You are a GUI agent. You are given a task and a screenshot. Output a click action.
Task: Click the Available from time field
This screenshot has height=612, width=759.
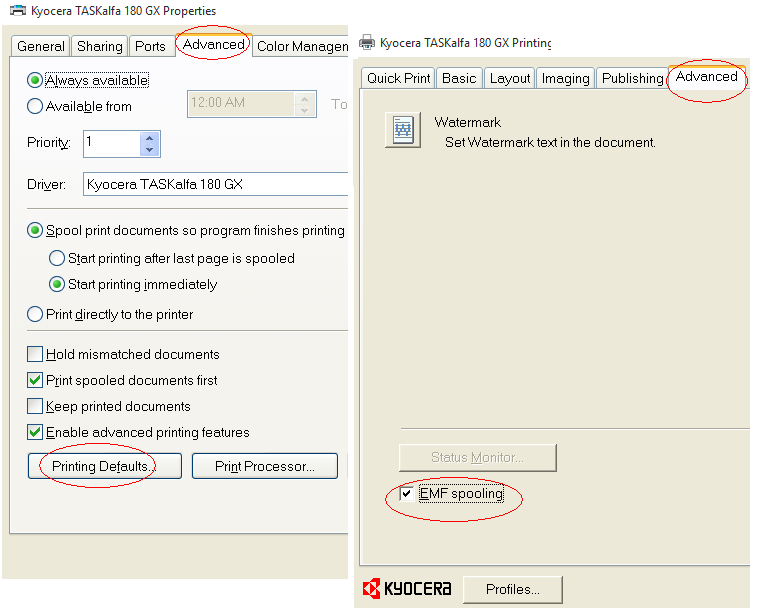[241, 104]
